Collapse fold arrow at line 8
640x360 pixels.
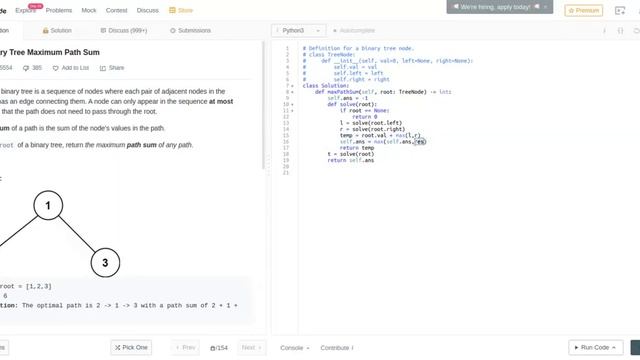[x=292, y=92]
